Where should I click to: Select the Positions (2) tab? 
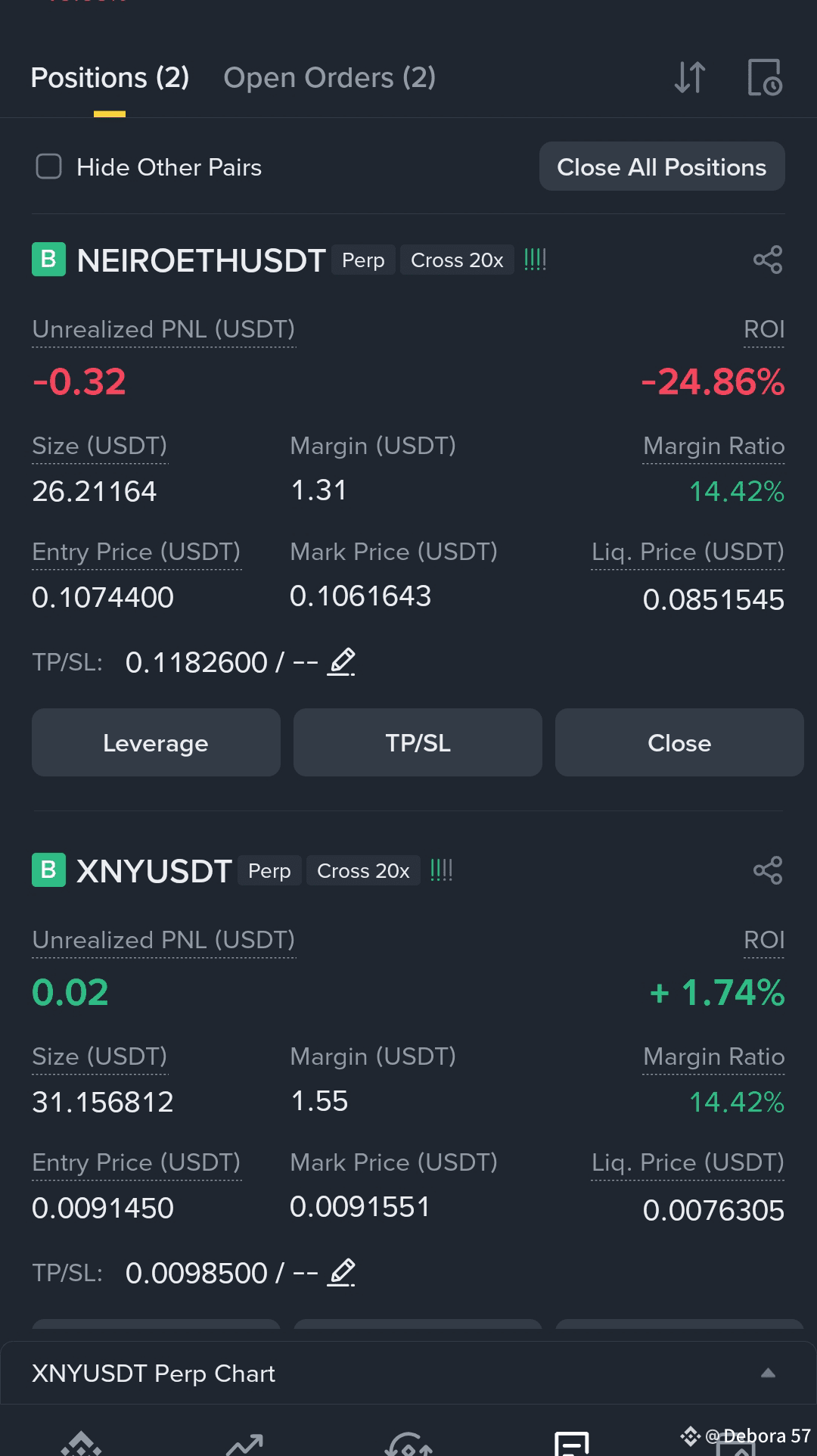pyautogui.click(x=110, y=78)
